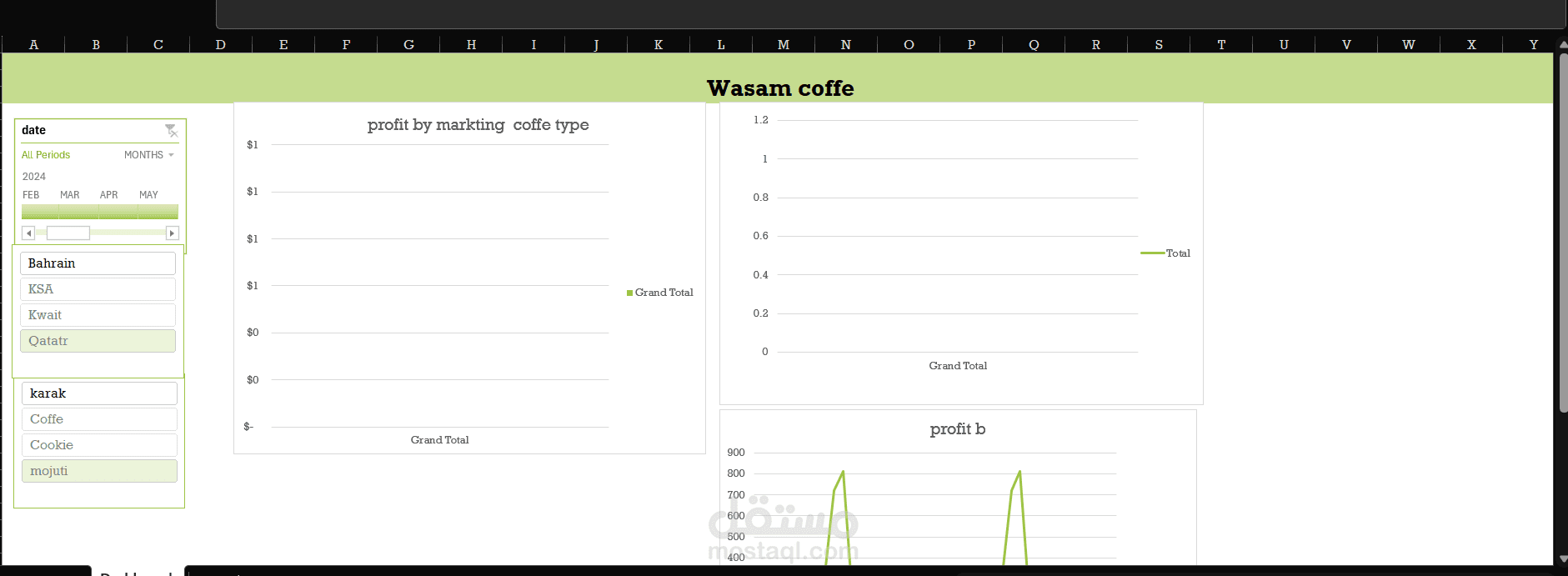
Task: Select the 'profit b' chart title
Action: pos(958,429)
